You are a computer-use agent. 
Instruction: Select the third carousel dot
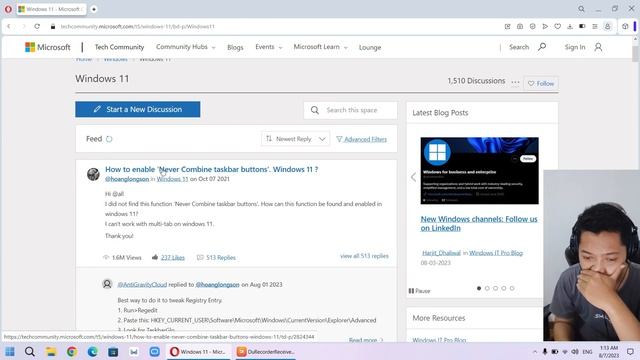tap(495, 288)
